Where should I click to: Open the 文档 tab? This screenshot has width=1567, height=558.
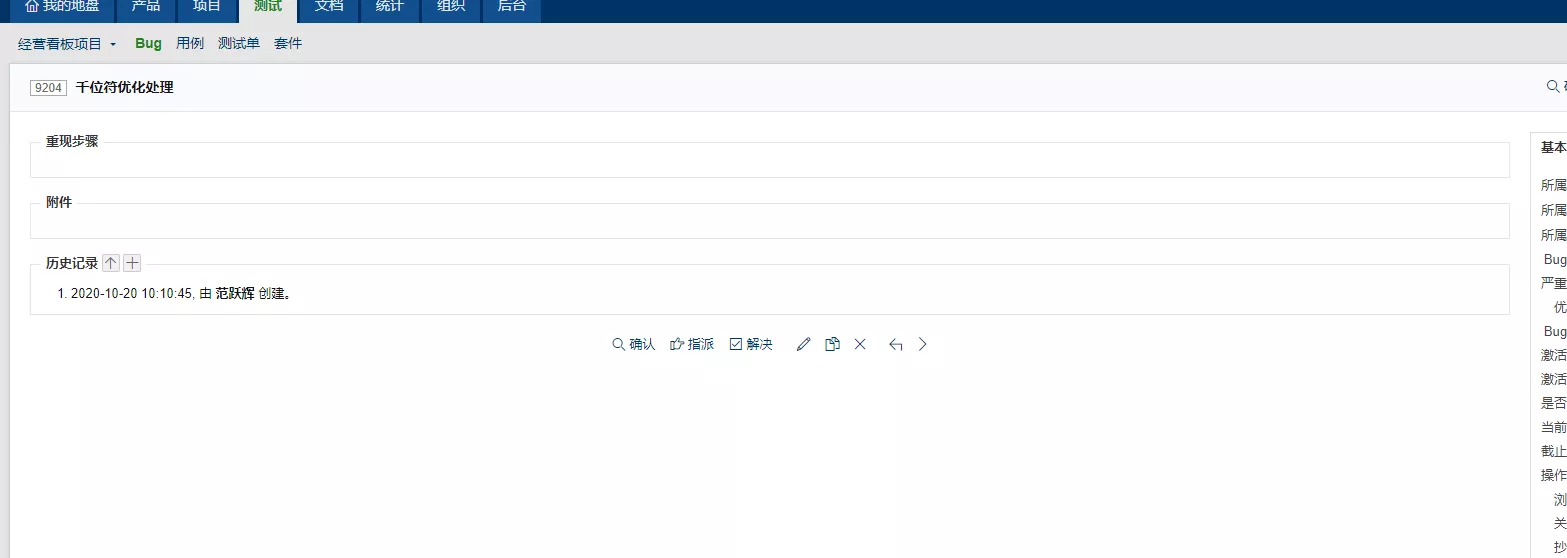(329, 7)
